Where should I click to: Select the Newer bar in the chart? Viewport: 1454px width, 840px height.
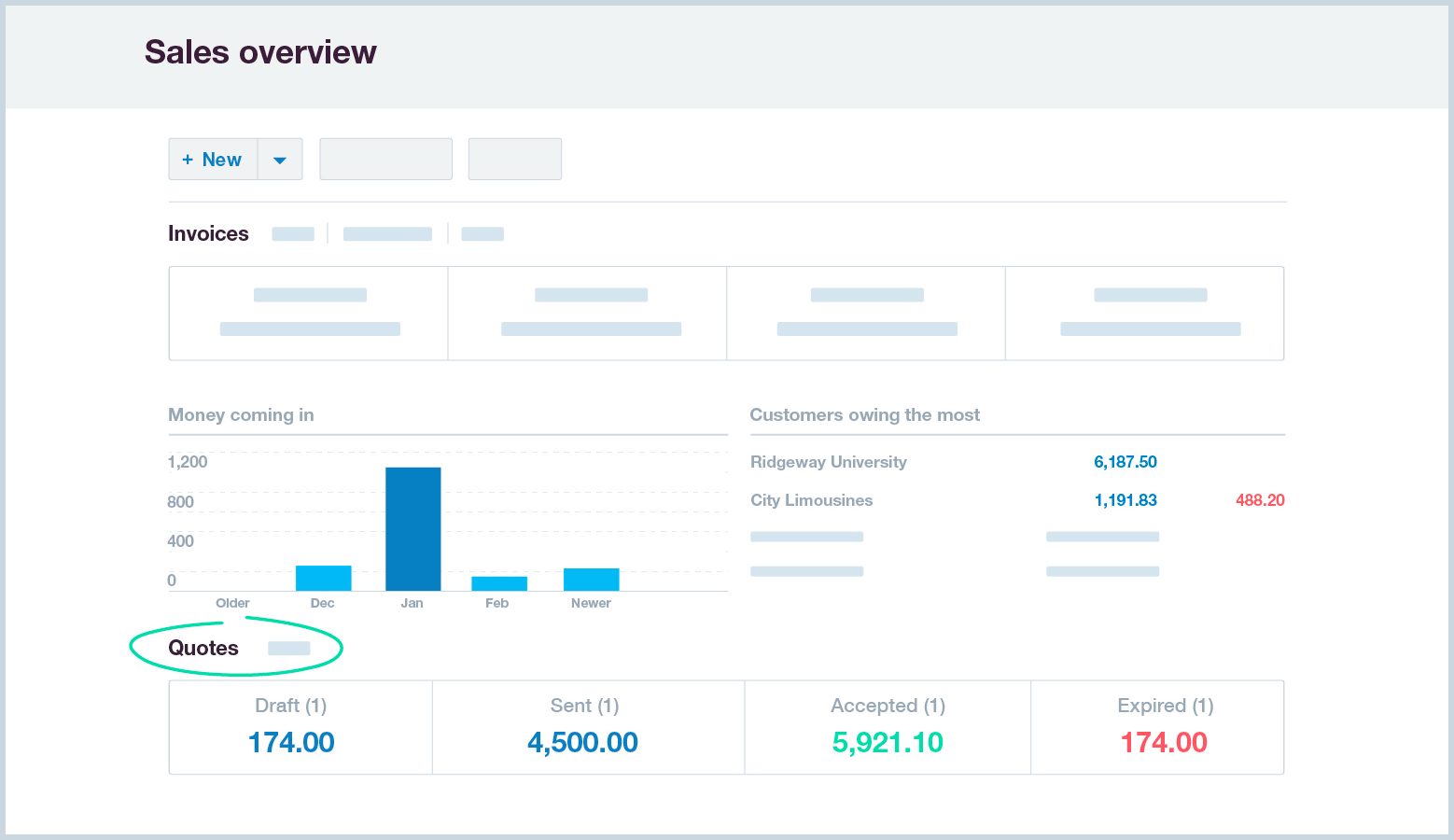click(x=591, y=577)
